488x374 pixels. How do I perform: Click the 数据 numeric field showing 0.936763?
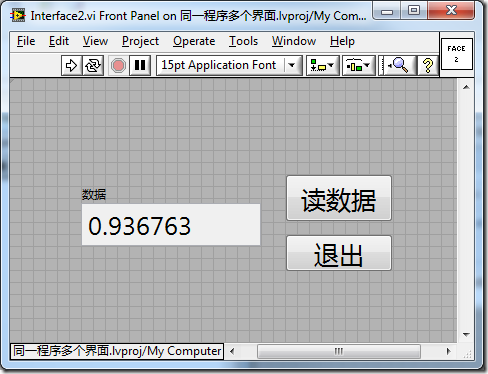pos(171,224)
